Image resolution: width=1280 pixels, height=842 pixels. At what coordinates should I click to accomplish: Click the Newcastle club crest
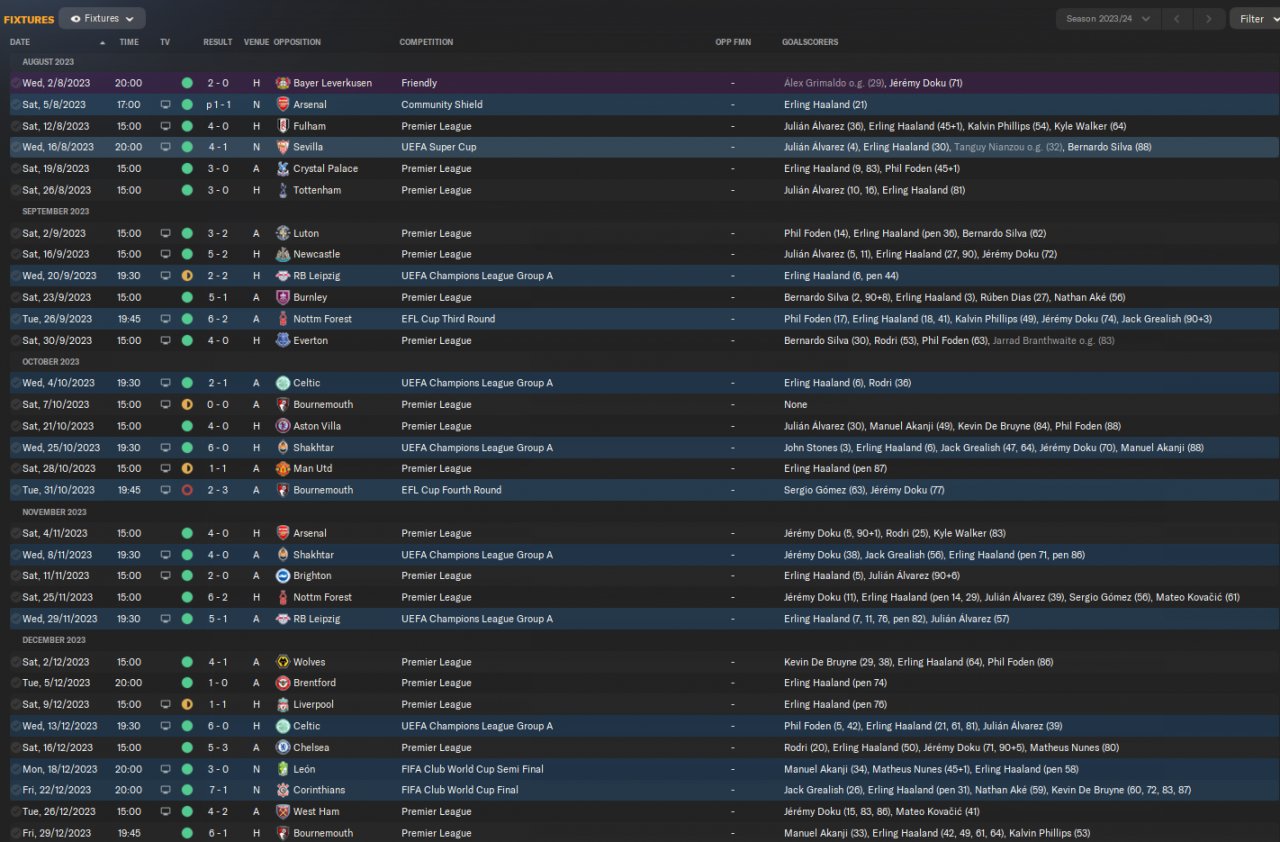(x=283, y=254)
